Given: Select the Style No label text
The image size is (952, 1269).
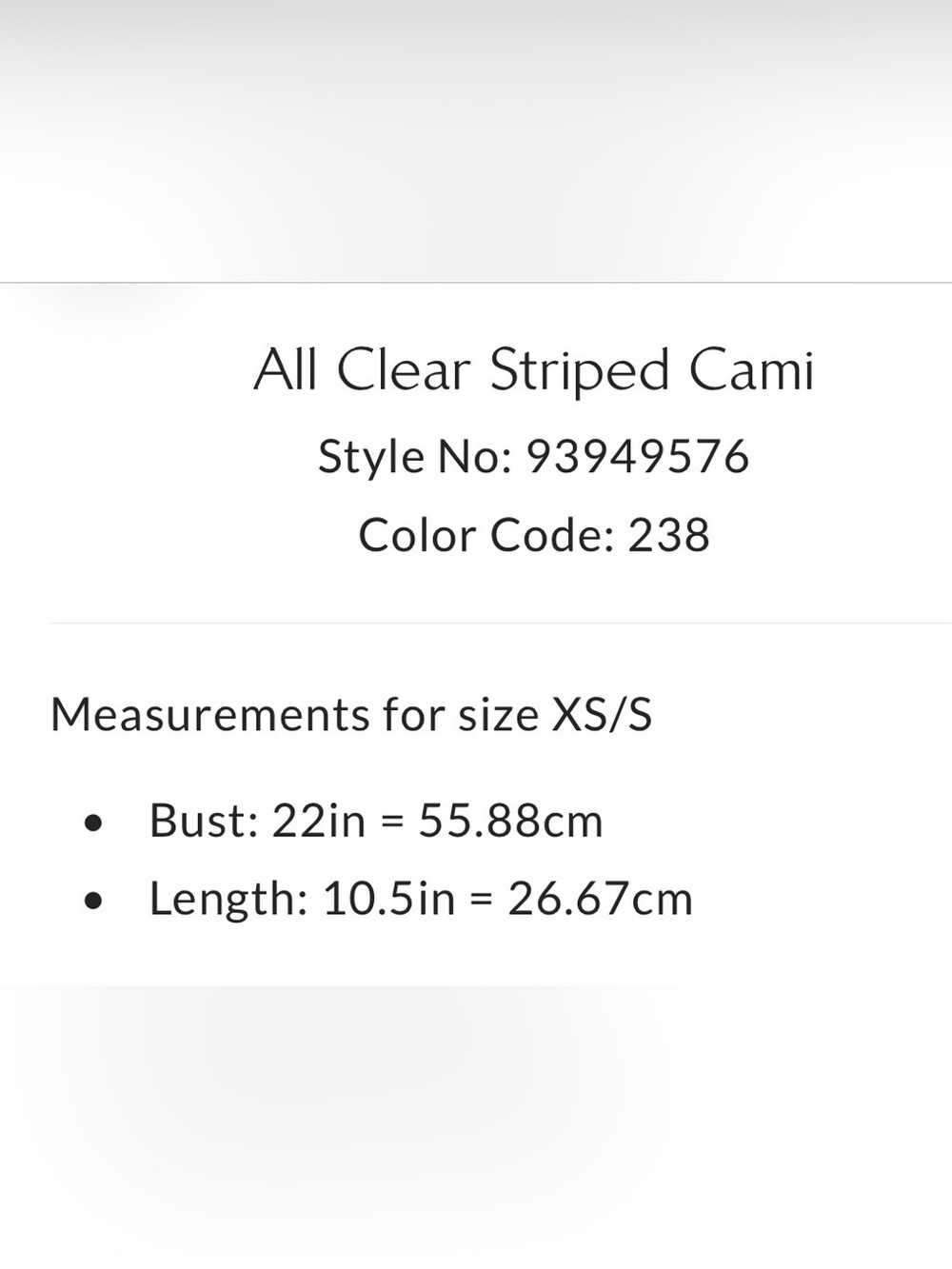Looking at the screenshot, I should point(415,457).
